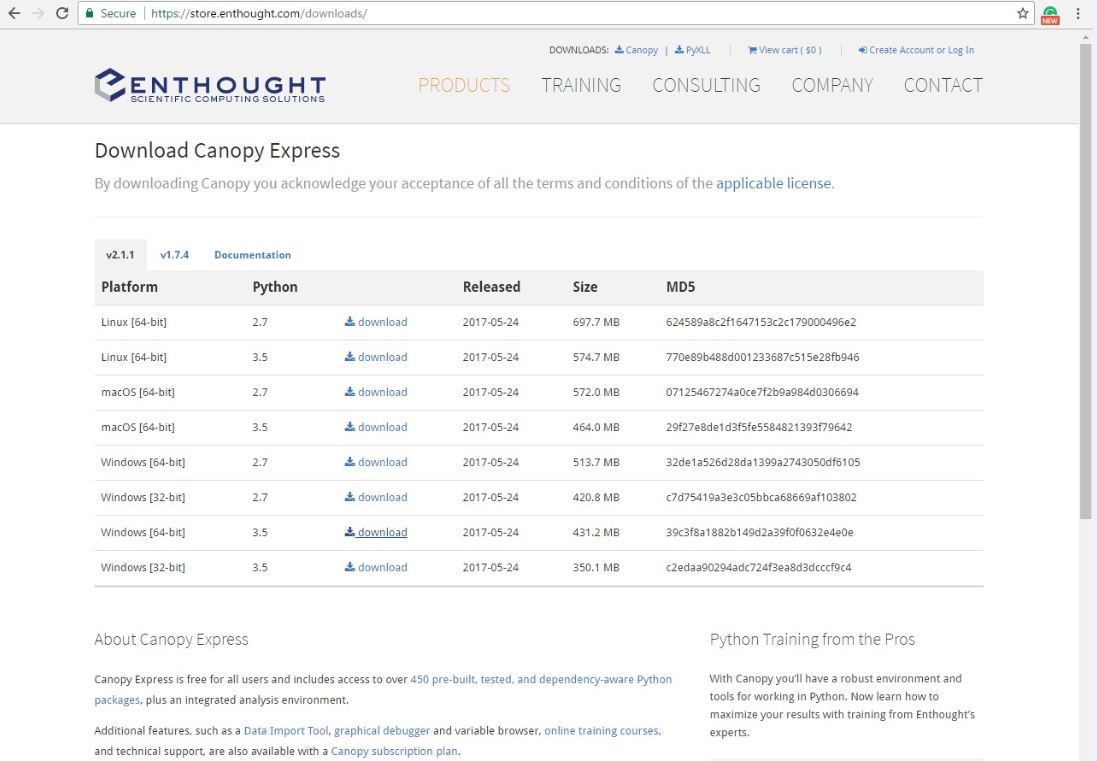Click the Canopy download icon in header
Image resolution: width=1097 pixels, height=761 pixels.
coord(619,50)
